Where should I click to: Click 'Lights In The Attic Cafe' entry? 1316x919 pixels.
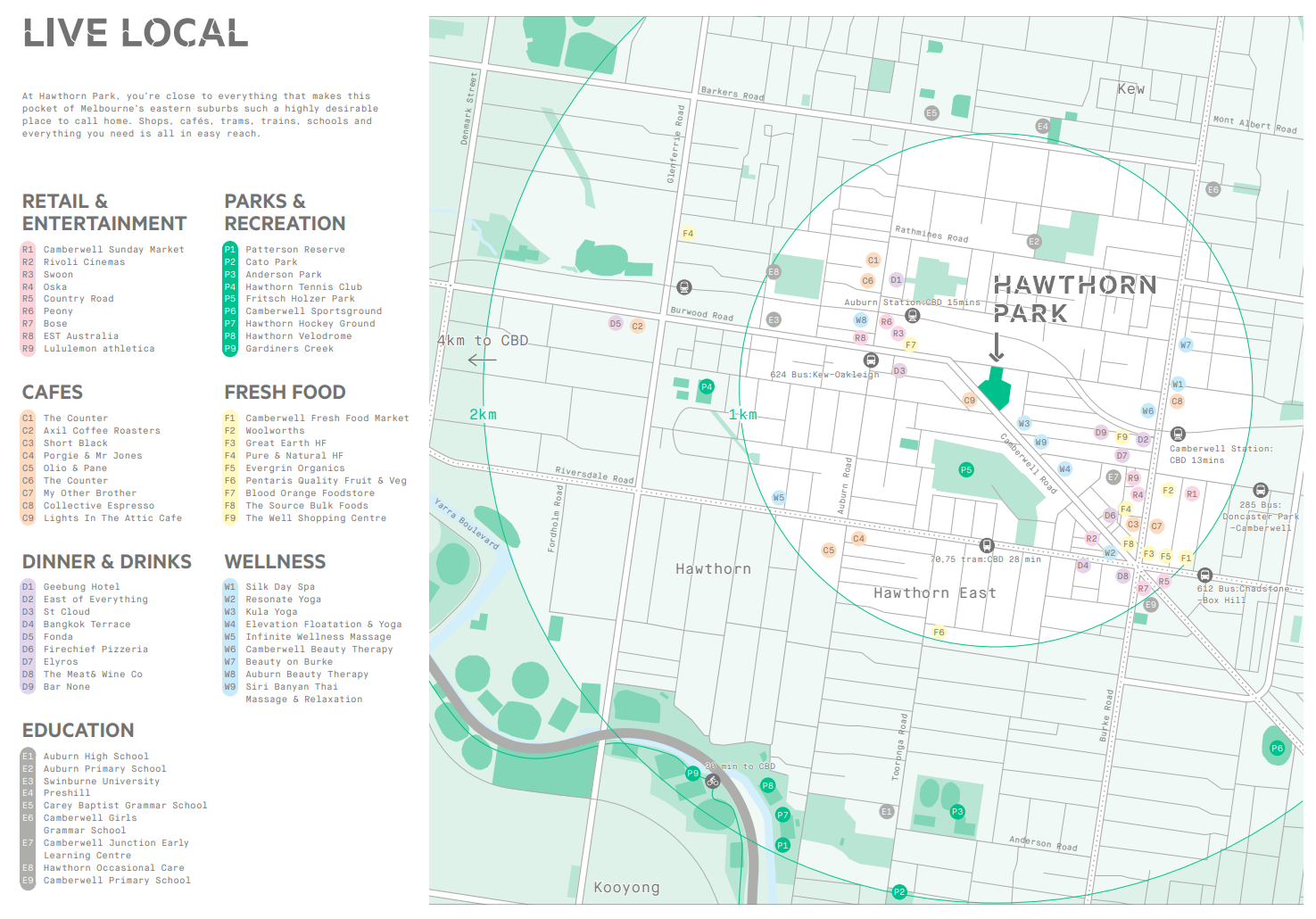pyautogui.click(x=112, y=518)
